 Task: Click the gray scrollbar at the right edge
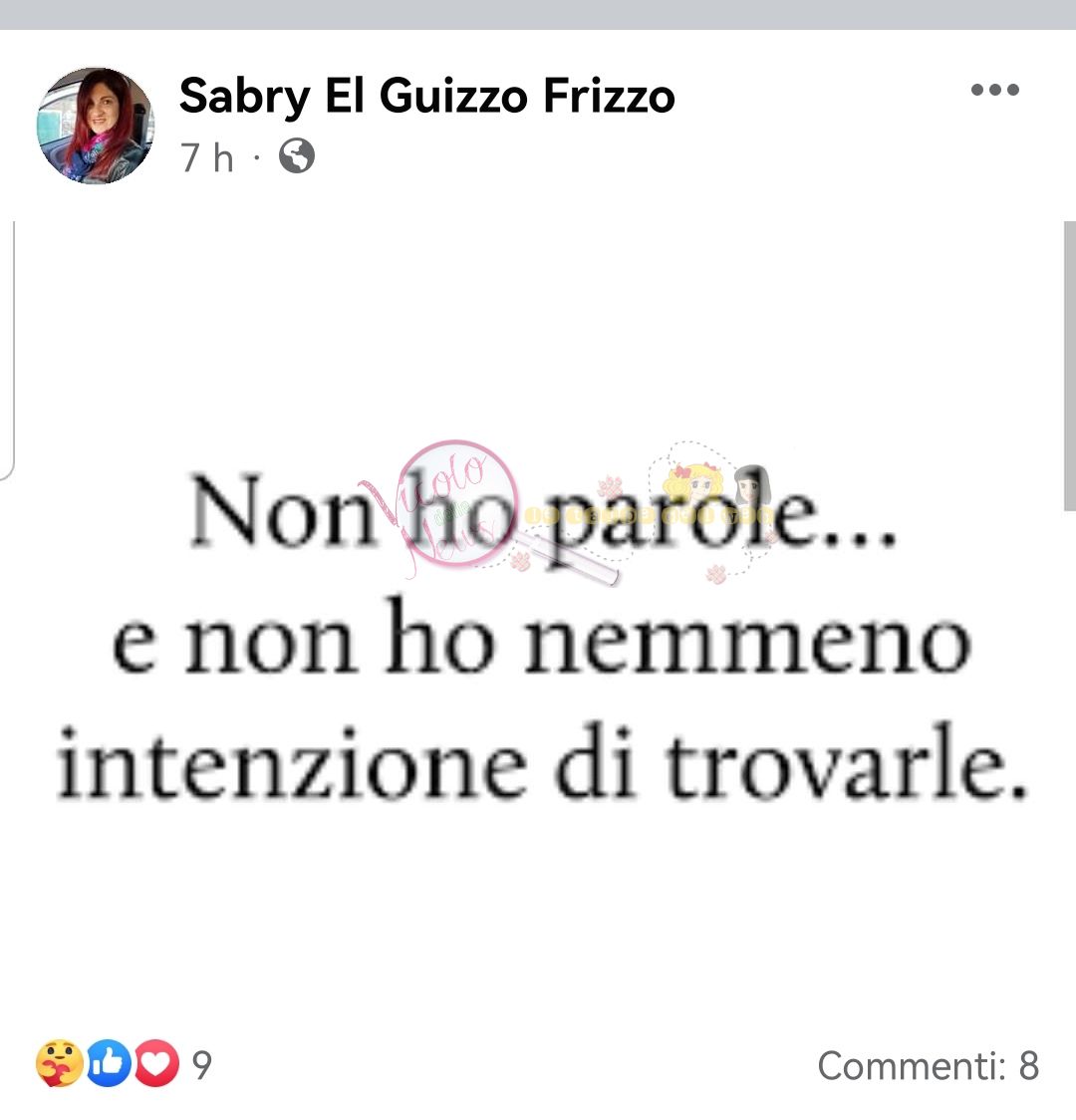[x=1070, y=366]
